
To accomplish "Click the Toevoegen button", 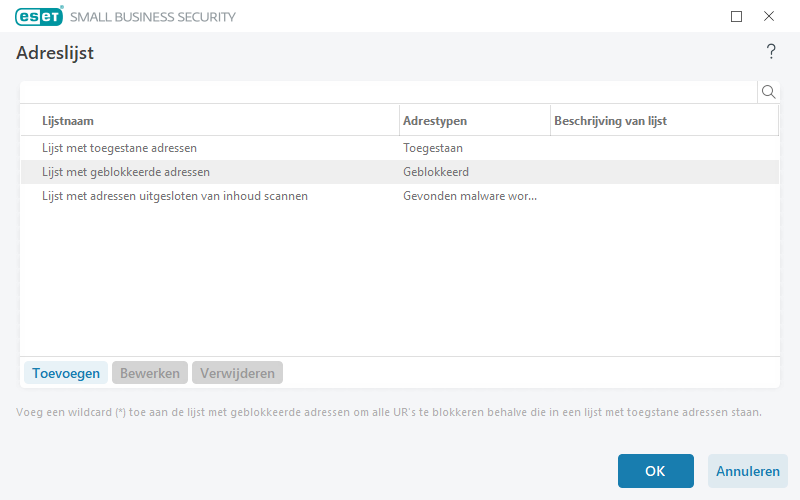I will coord(66,373).
